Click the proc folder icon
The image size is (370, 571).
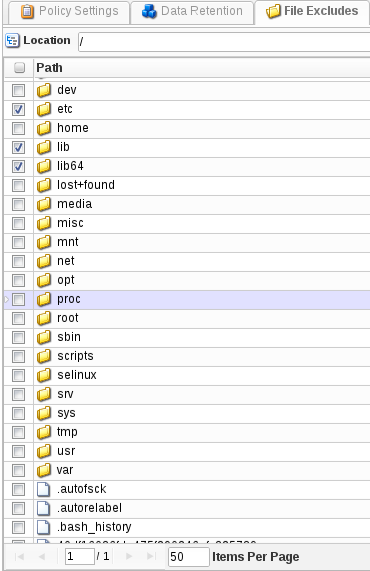click(44, 299)
